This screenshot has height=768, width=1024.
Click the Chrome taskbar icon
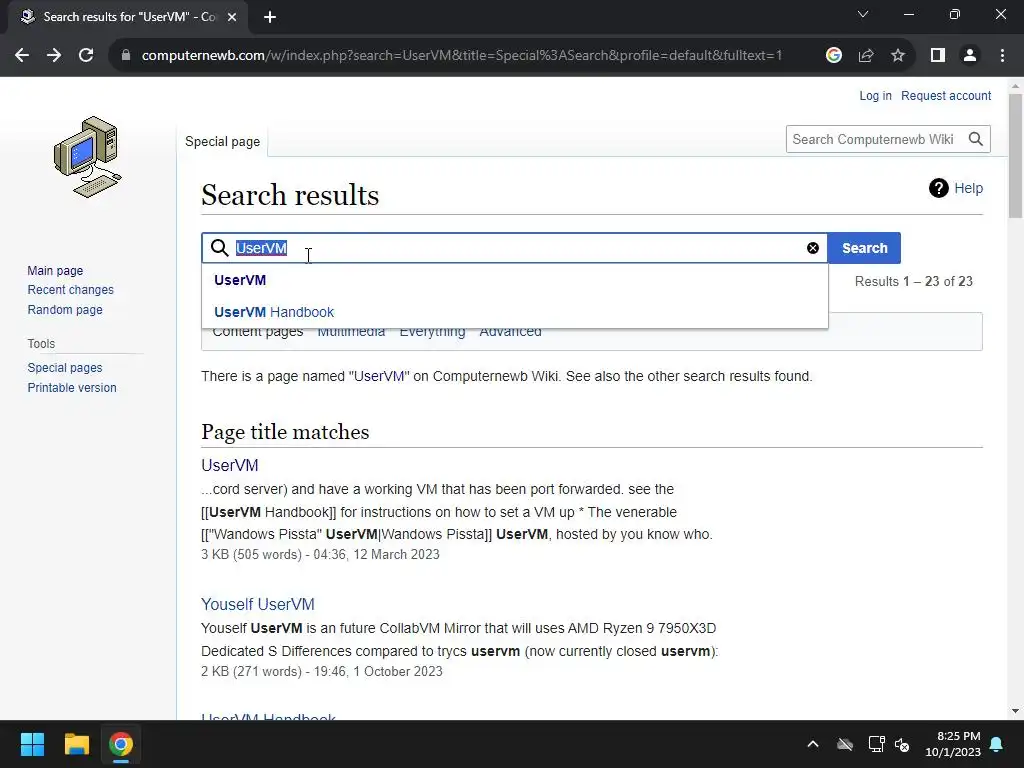coord(121,744)
